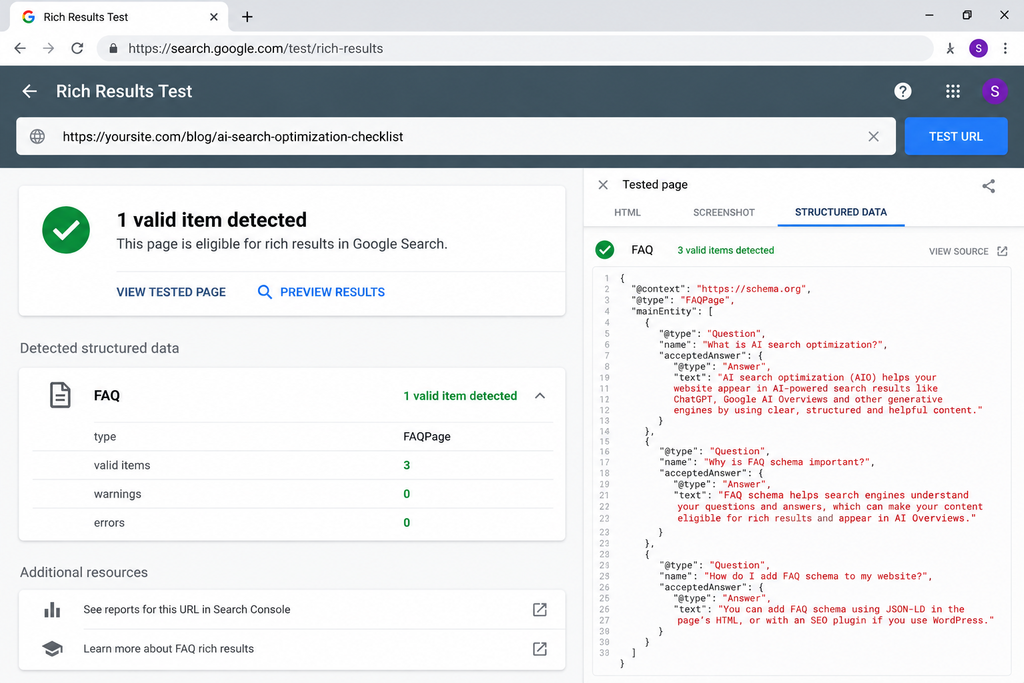1024x683 pixels.
Task: Click the 'What is AI search optimization?' code line
Action: click(x=773, y=344)
